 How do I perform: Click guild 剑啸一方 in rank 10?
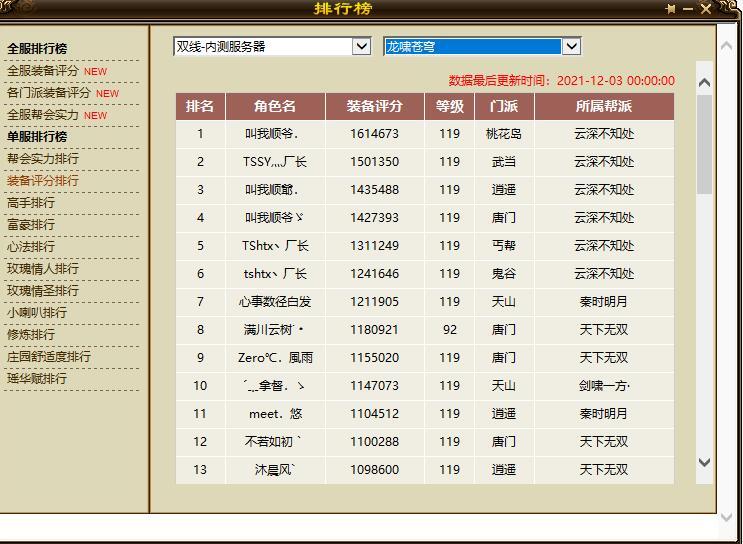[x=604, y=386]
